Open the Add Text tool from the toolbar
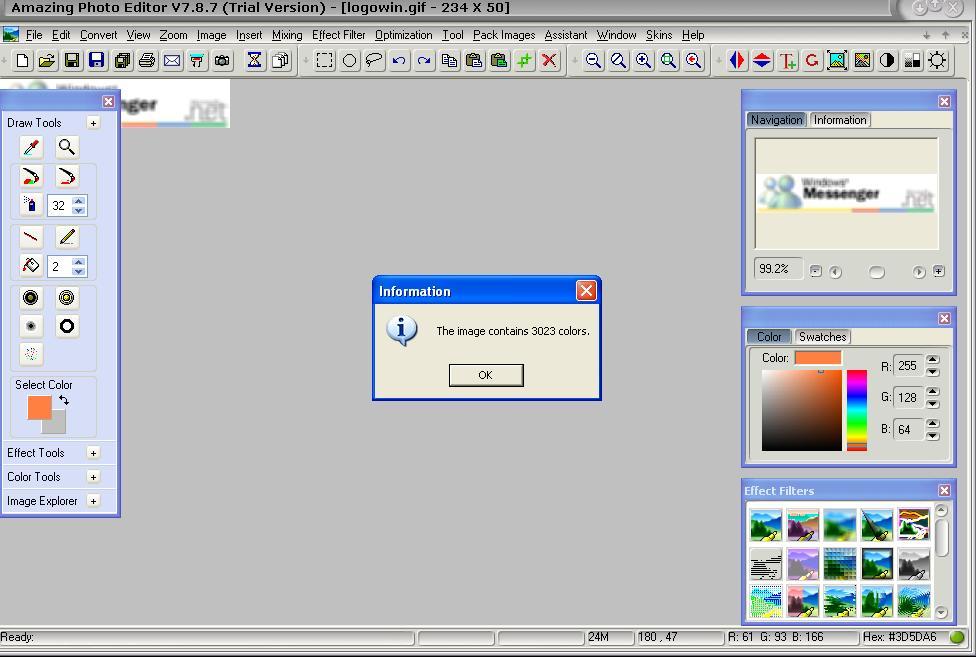976x657 pixels. pos(786,61)
